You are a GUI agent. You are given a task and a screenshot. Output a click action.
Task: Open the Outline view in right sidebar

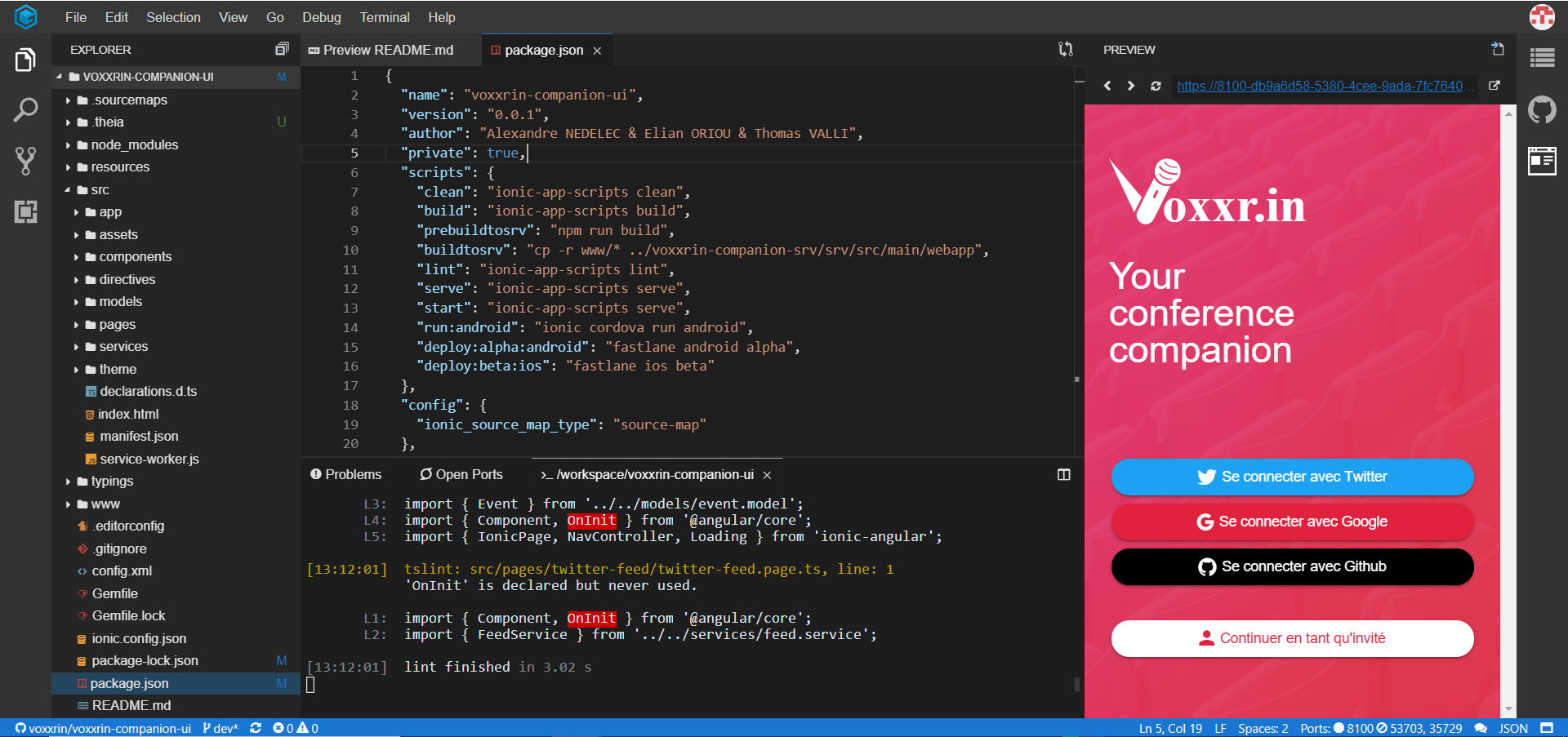point(1543,58)
